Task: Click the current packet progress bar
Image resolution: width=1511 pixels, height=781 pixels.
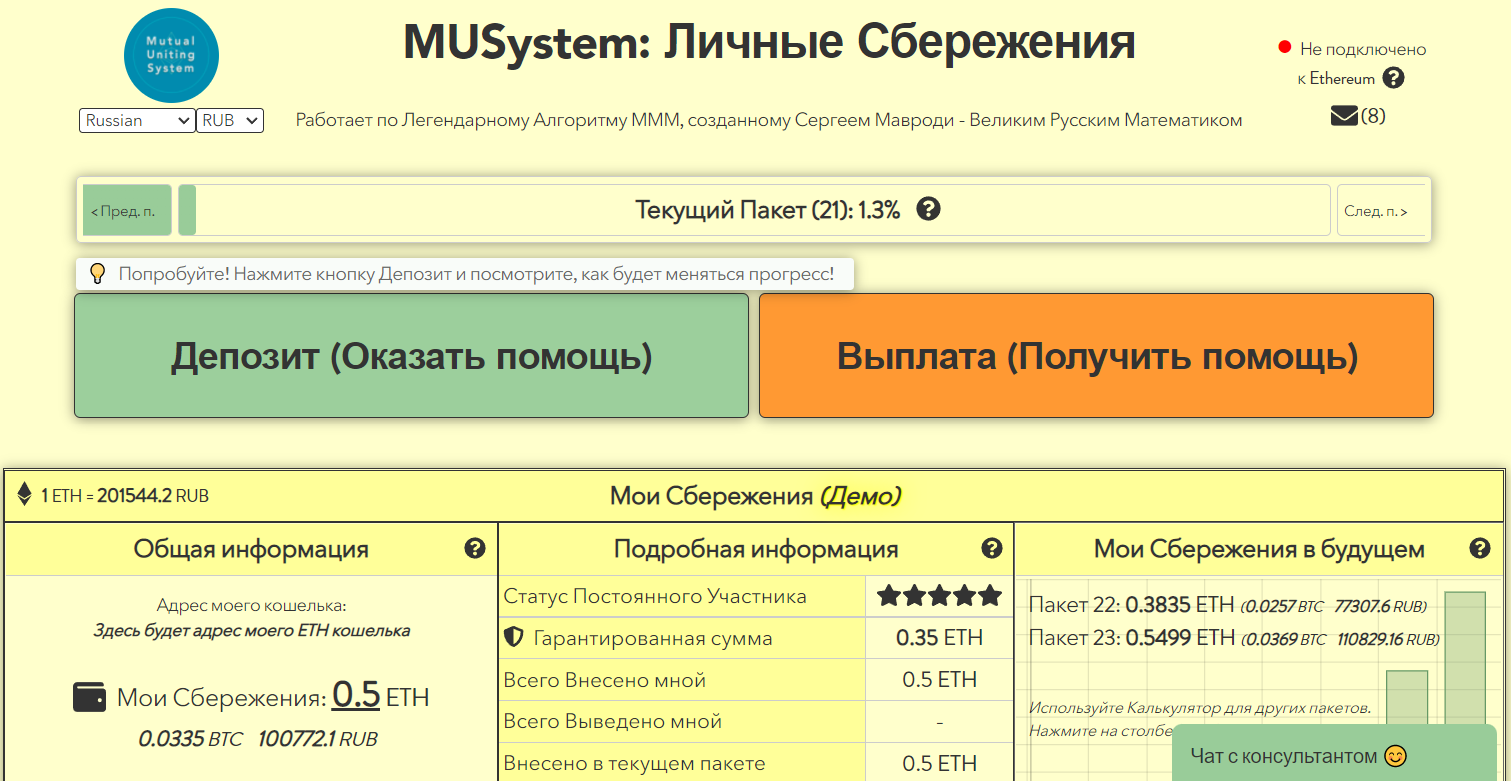Action: coord(754,210)
